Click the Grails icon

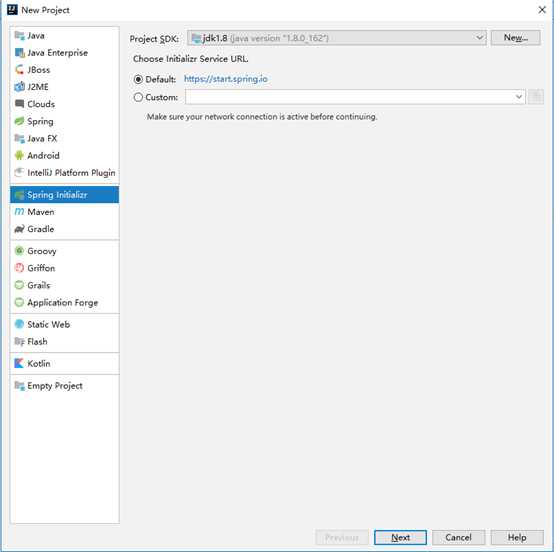coord(19,285)
